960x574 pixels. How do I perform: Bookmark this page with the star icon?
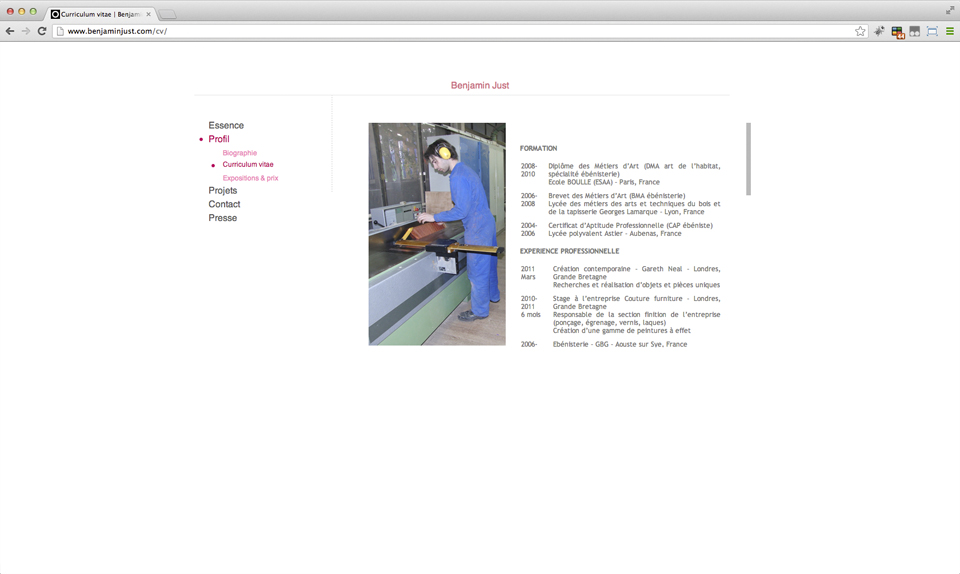(860, 31)
